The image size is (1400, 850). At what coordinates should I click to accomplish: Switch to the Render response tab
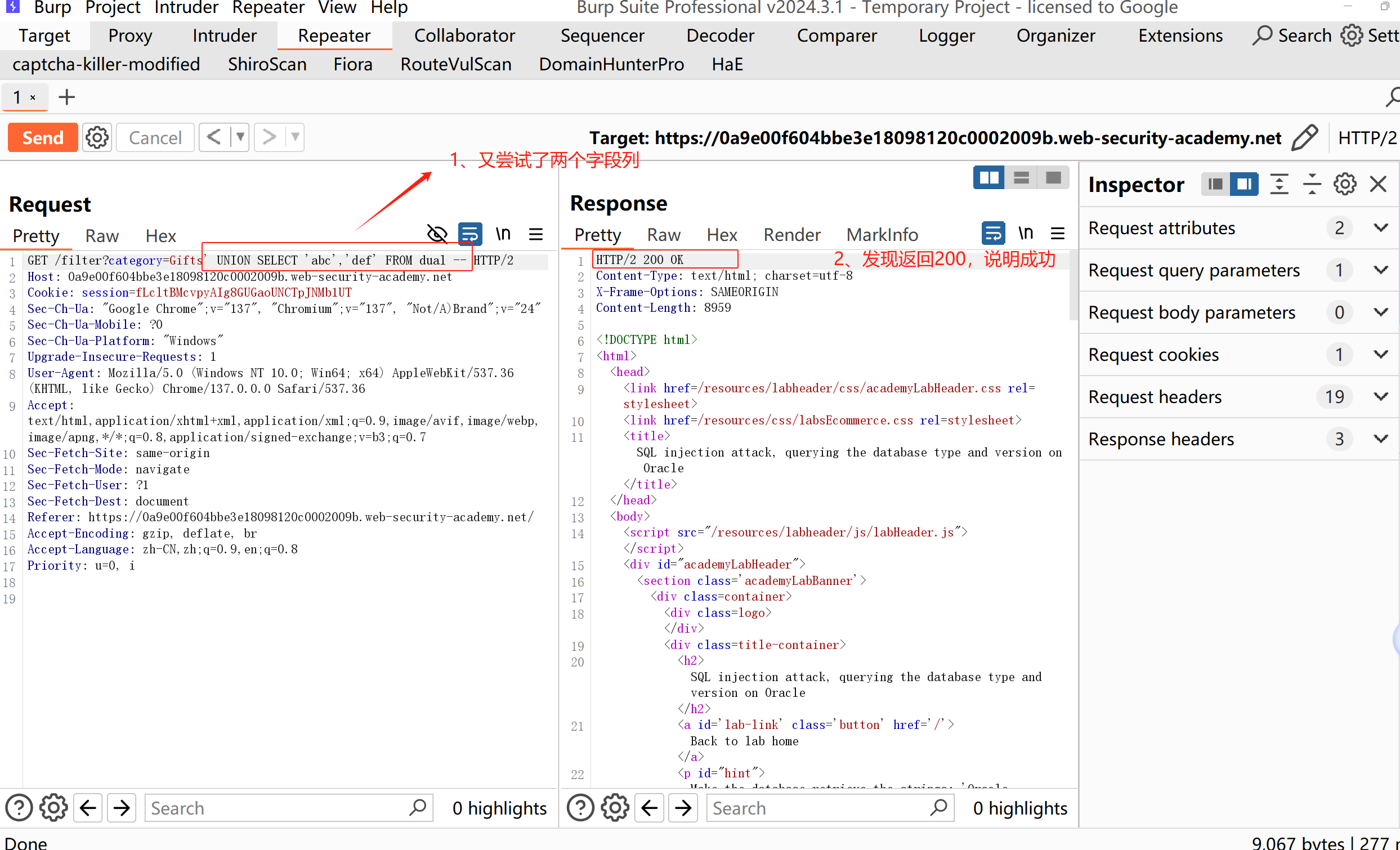(791, 235)
